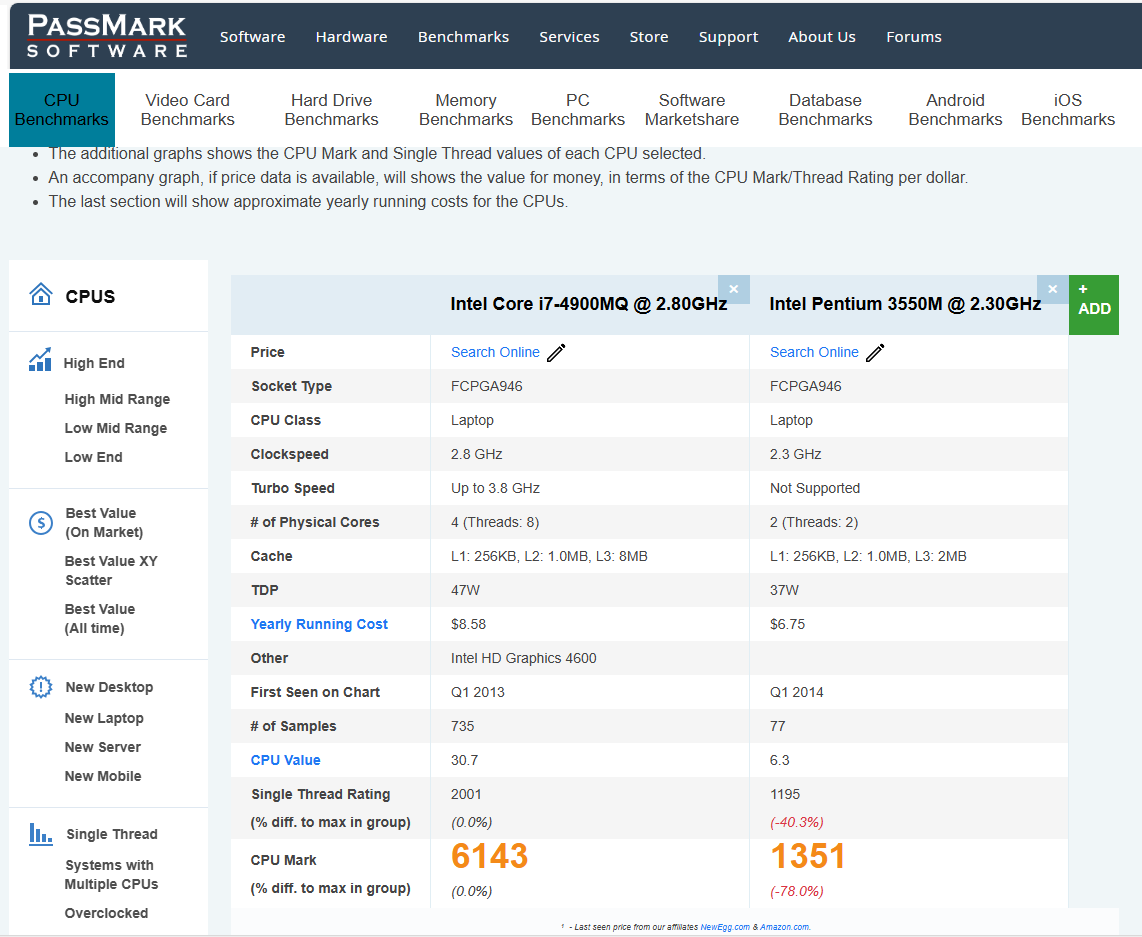
Task: Open the Store menu
Action: [649, 37]
